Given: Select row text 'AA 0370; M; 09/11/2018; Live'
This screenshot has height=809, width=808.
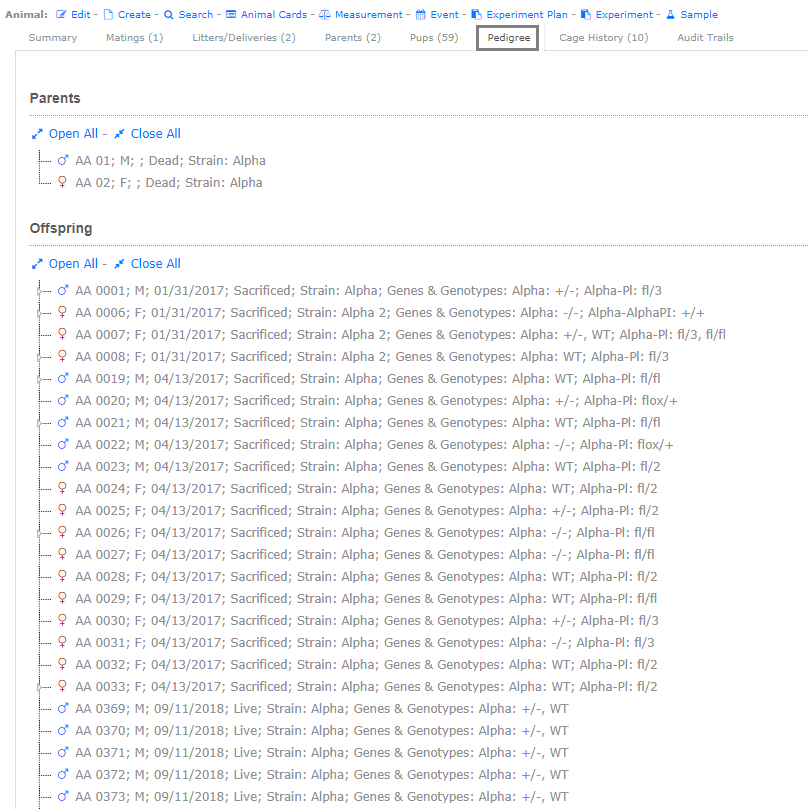Looking at the screenshot, I should click(165, 731).
